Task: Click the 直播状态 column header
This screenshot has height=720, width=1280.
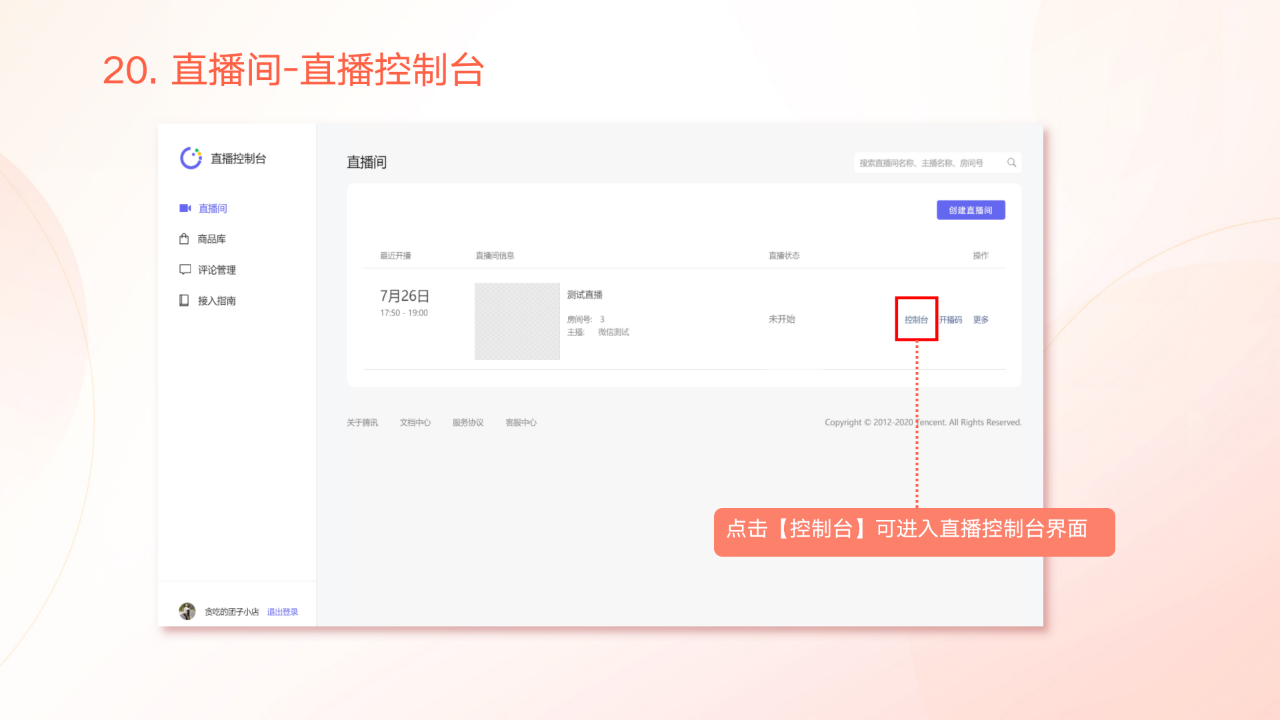Action: [x=784, y=256]
